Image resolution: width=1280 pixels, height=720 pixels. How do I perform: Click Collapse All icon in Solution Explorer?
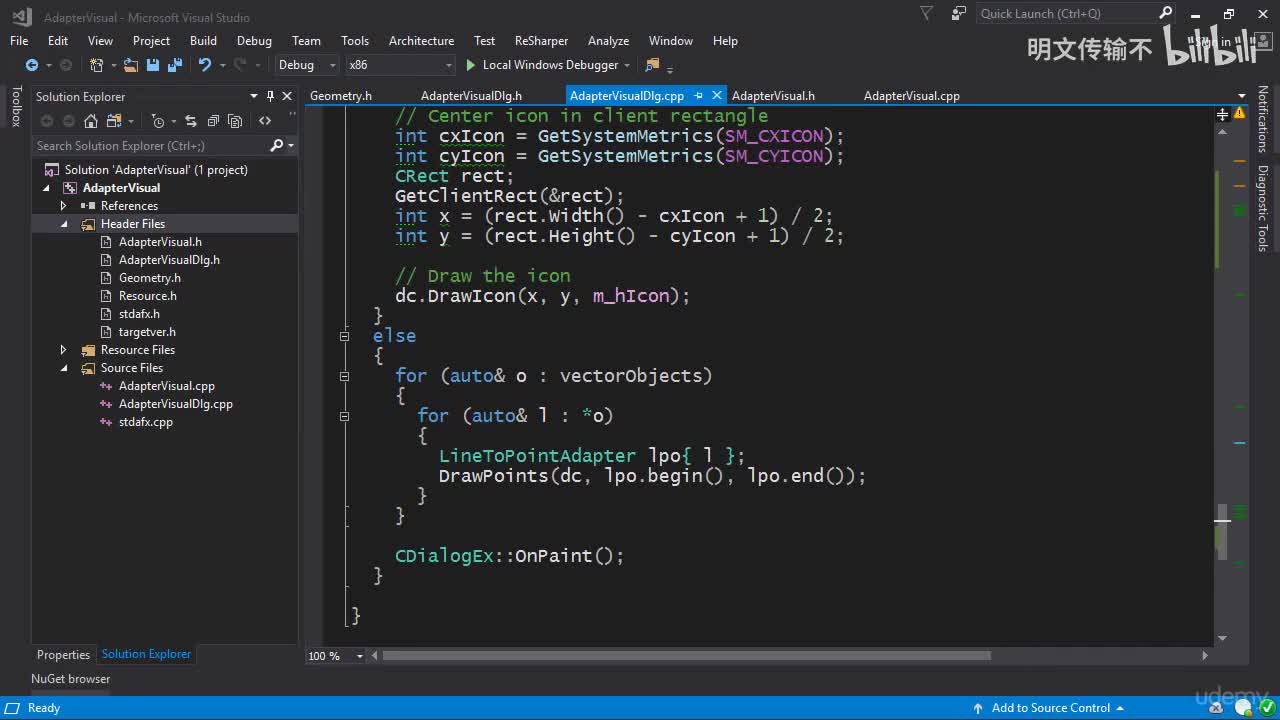click(x=213, y=121)
